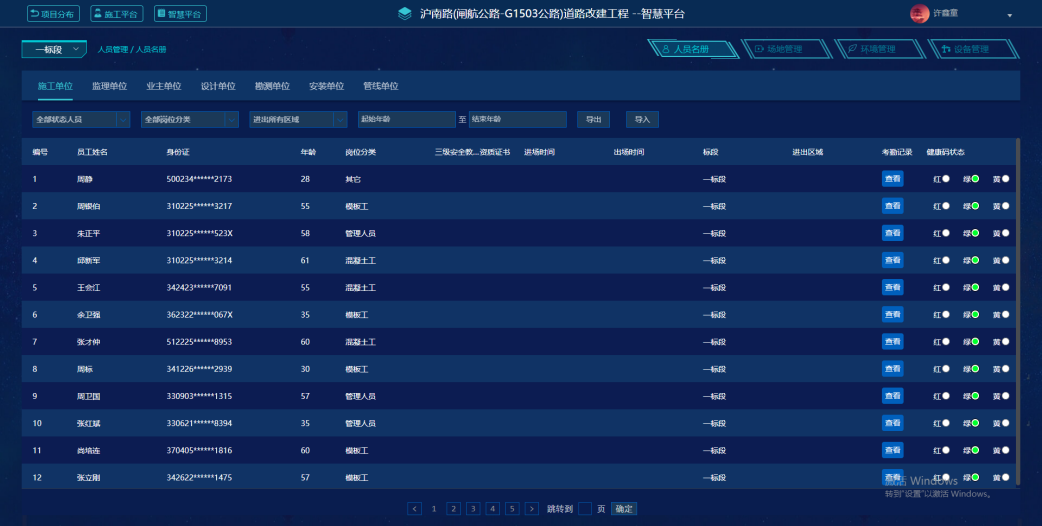Click the page jump number box

tap(585, 509)
